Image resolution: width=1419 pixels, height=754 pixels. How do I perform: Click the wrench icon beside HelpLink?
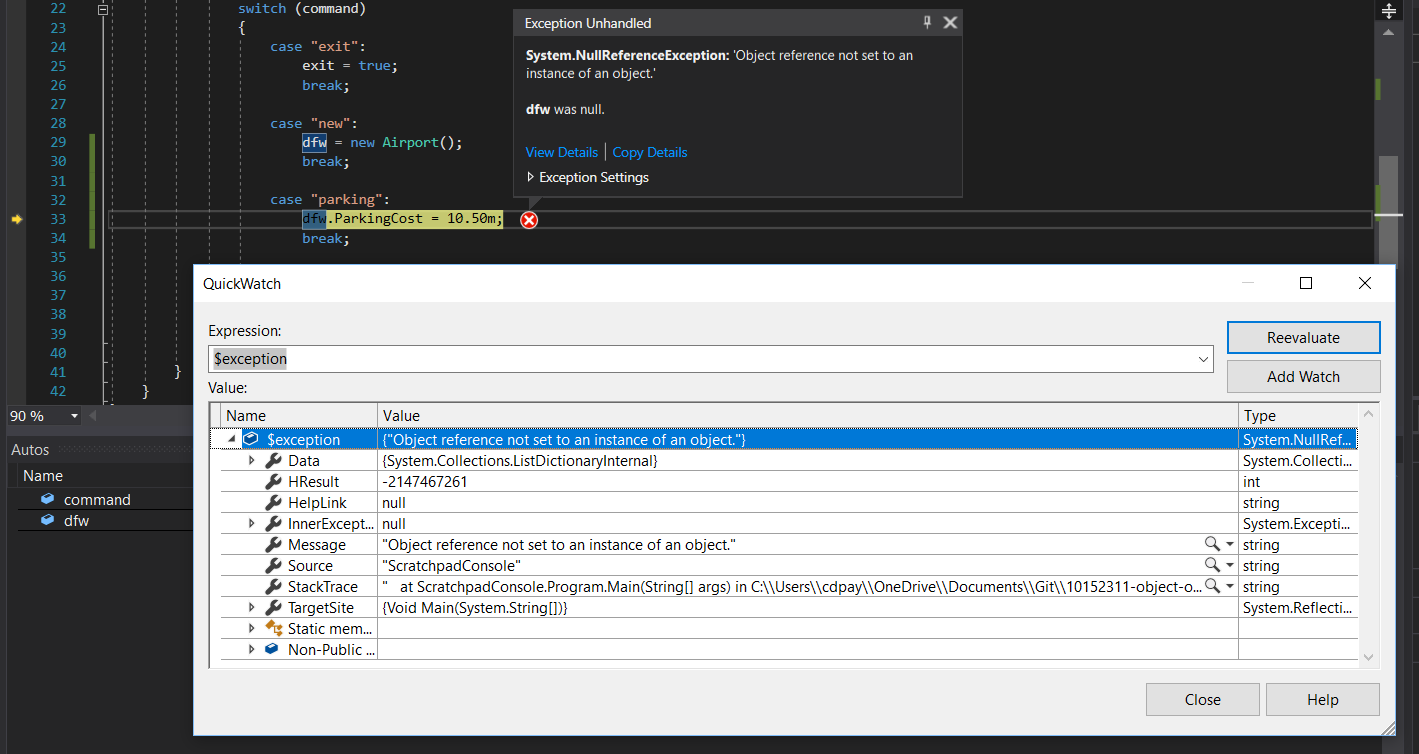tap(273, 502)
